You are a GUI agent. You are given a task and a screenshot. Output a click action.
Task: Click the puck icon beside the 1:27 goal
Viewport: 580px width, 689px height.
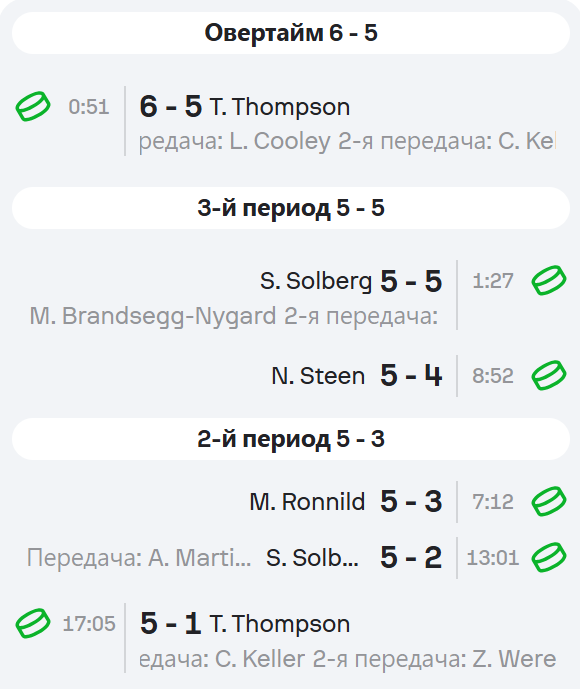pyautogui.click(x=549, y=280)
